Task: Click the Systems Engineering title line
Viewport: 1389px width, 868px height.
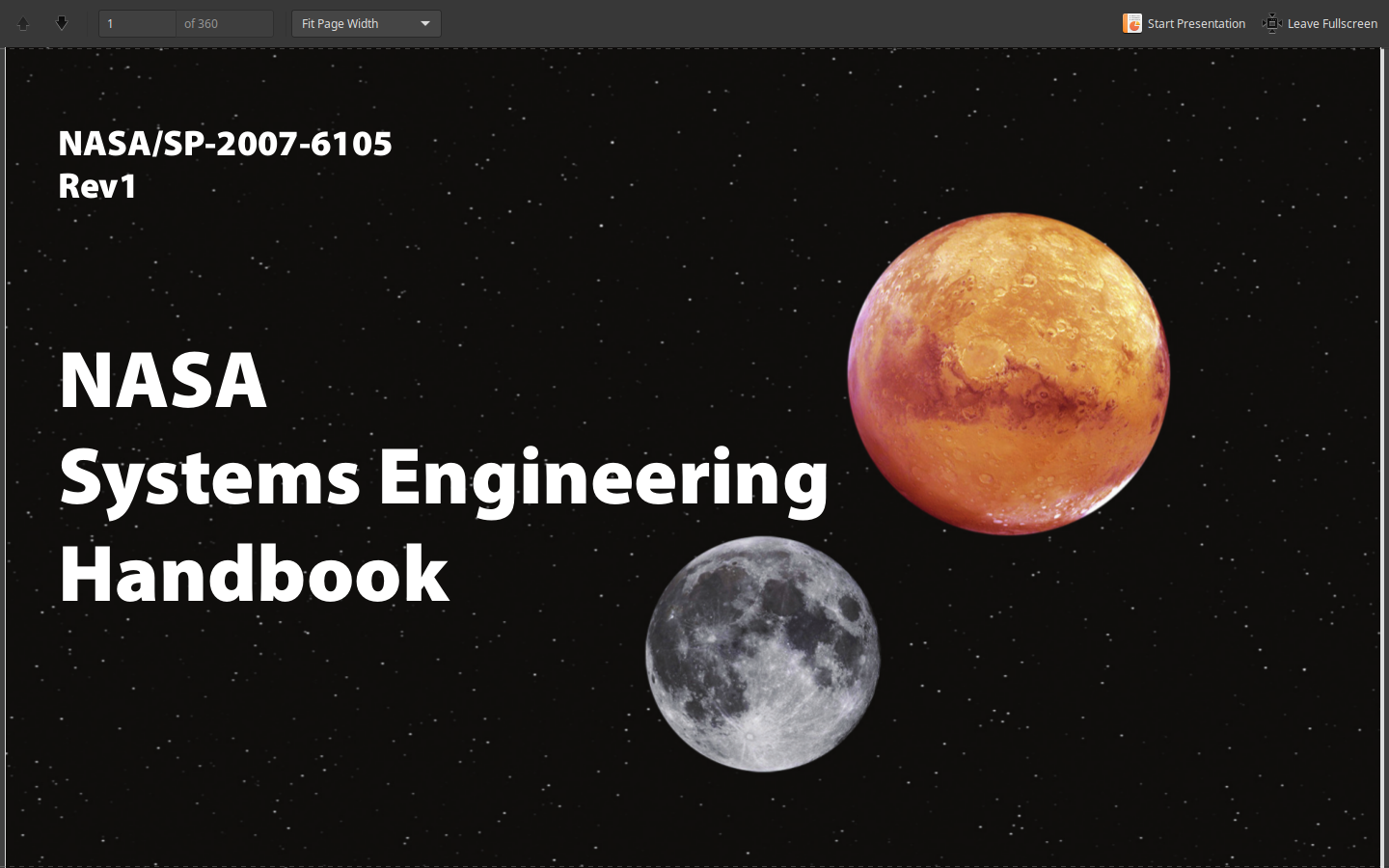Action: 444,479
